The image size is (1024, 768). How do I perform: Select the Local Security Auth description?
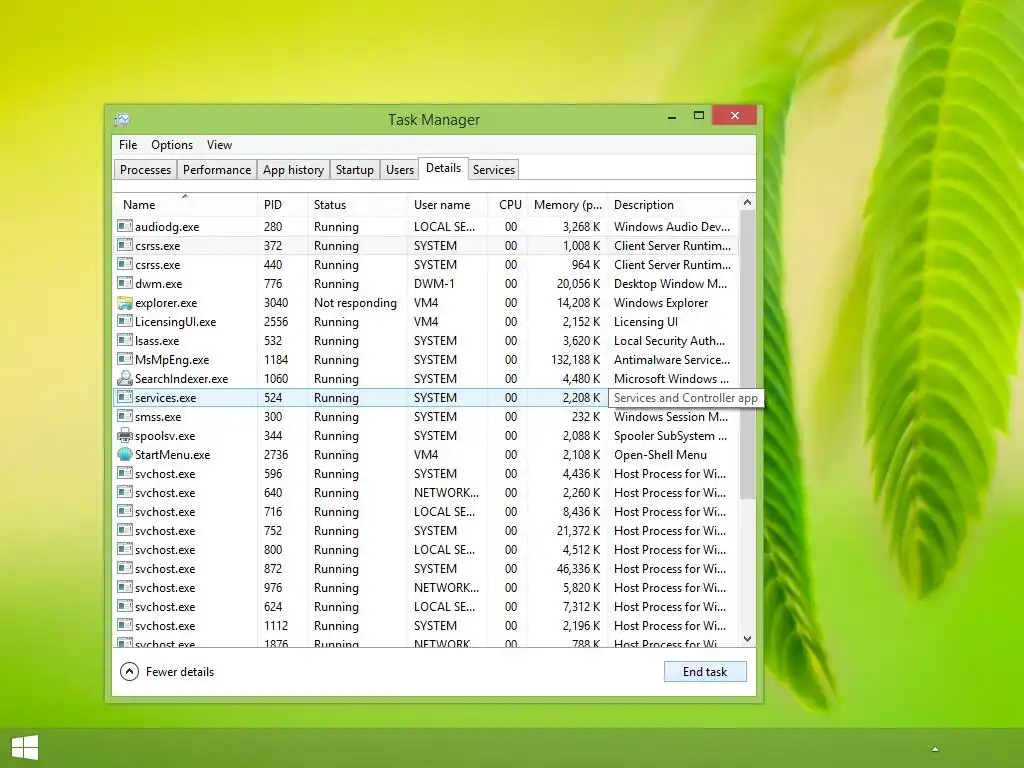tap(669, 340)
